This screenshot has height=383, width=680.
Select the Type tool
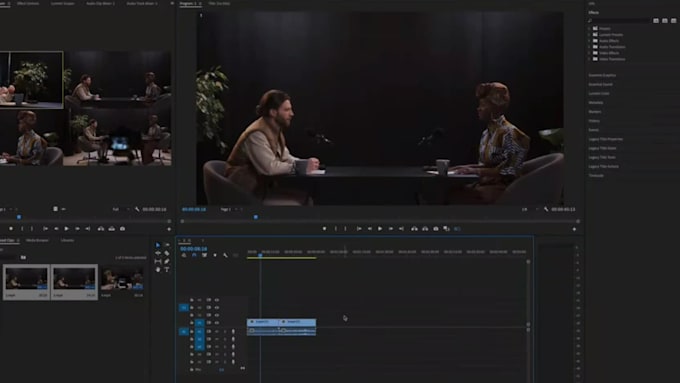coord(167,270)
